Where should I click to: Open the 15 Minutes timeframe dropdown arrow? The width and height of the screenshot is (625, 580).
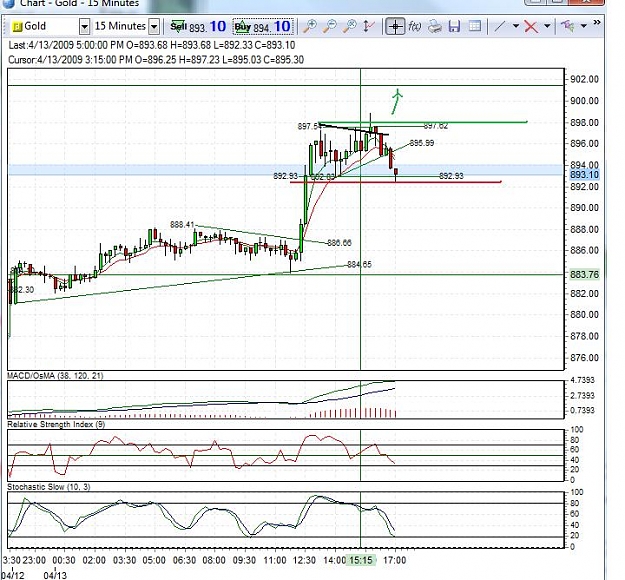click(154, 27)
